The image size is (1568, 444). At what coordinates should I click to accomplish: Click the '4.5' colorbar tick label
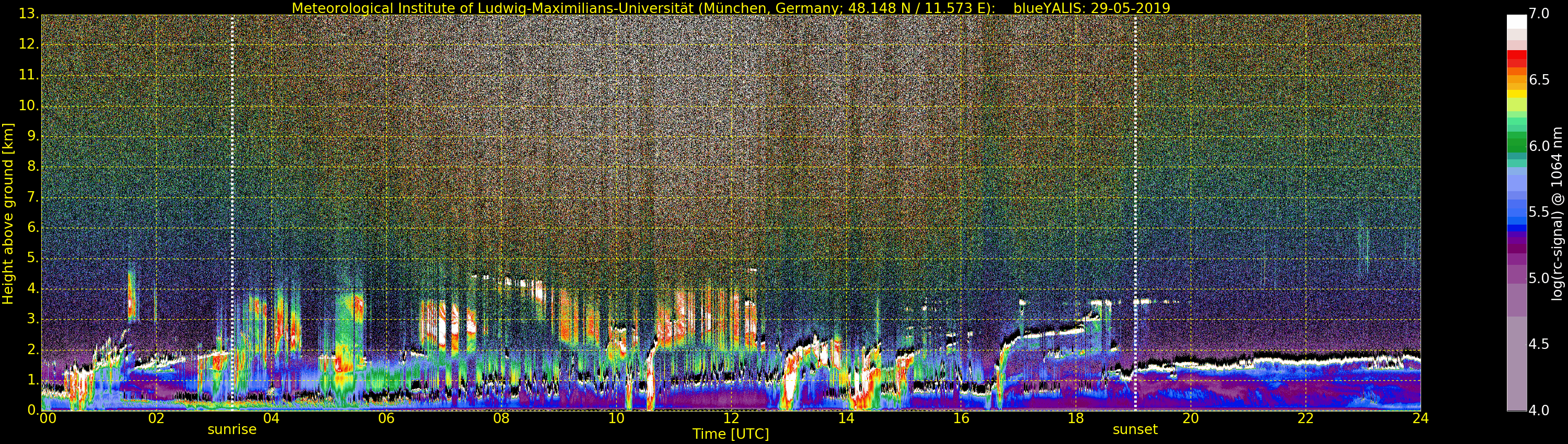(x=1539, y=344)
